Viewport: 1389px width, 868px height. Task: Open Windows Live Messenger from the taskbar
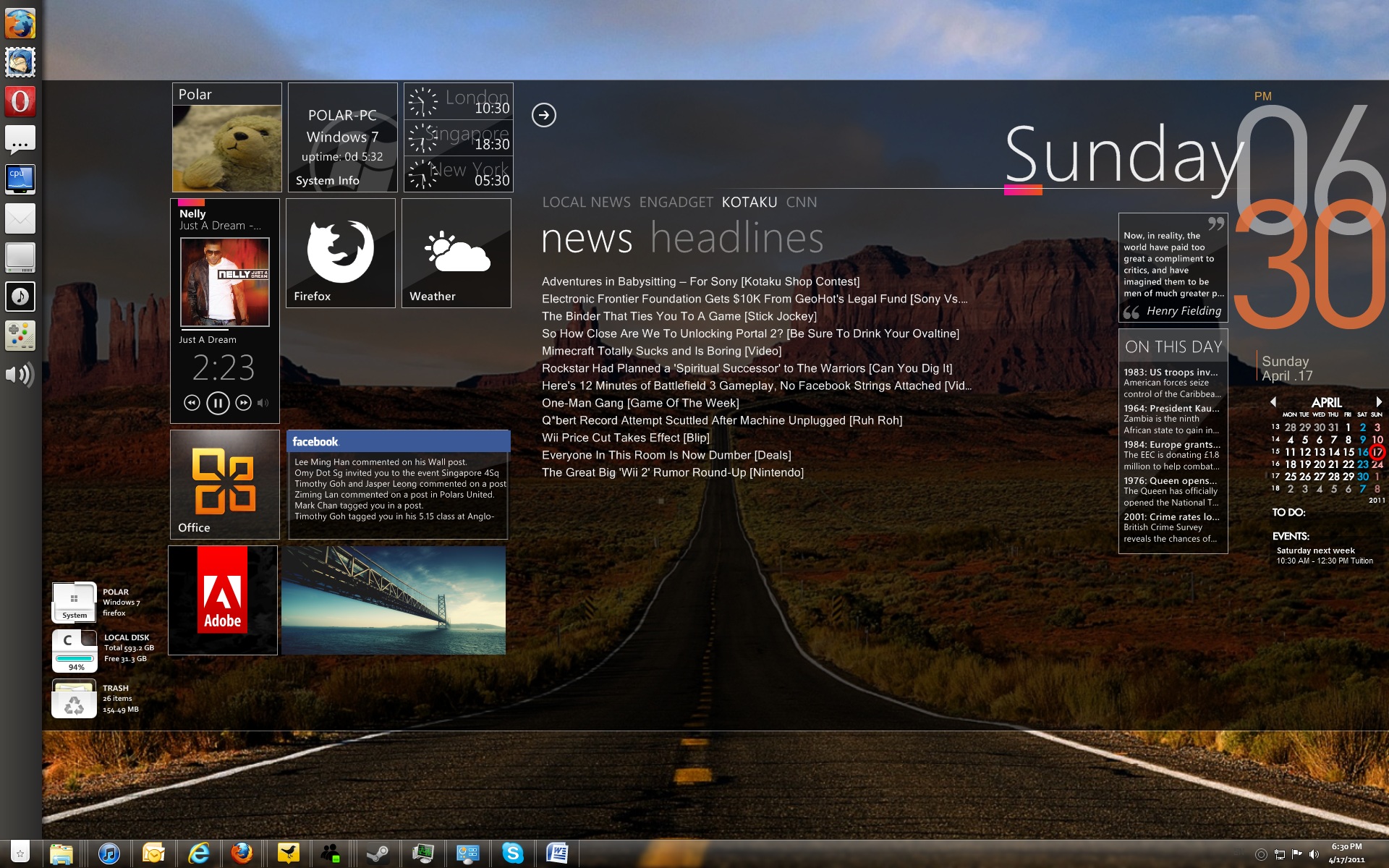[x=331, y=854]
